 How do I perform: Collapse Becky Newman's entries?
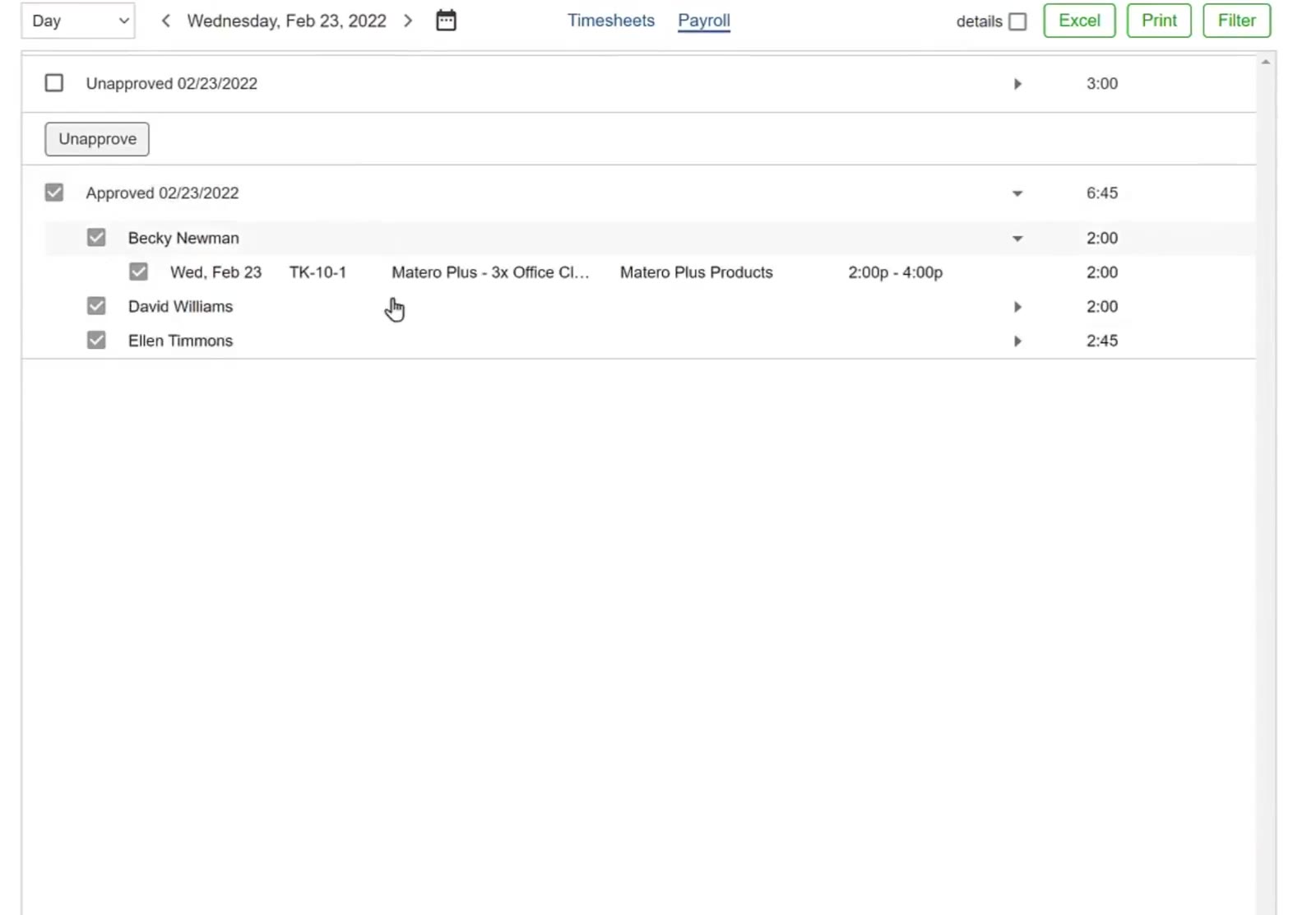[x=1017, y=239]
